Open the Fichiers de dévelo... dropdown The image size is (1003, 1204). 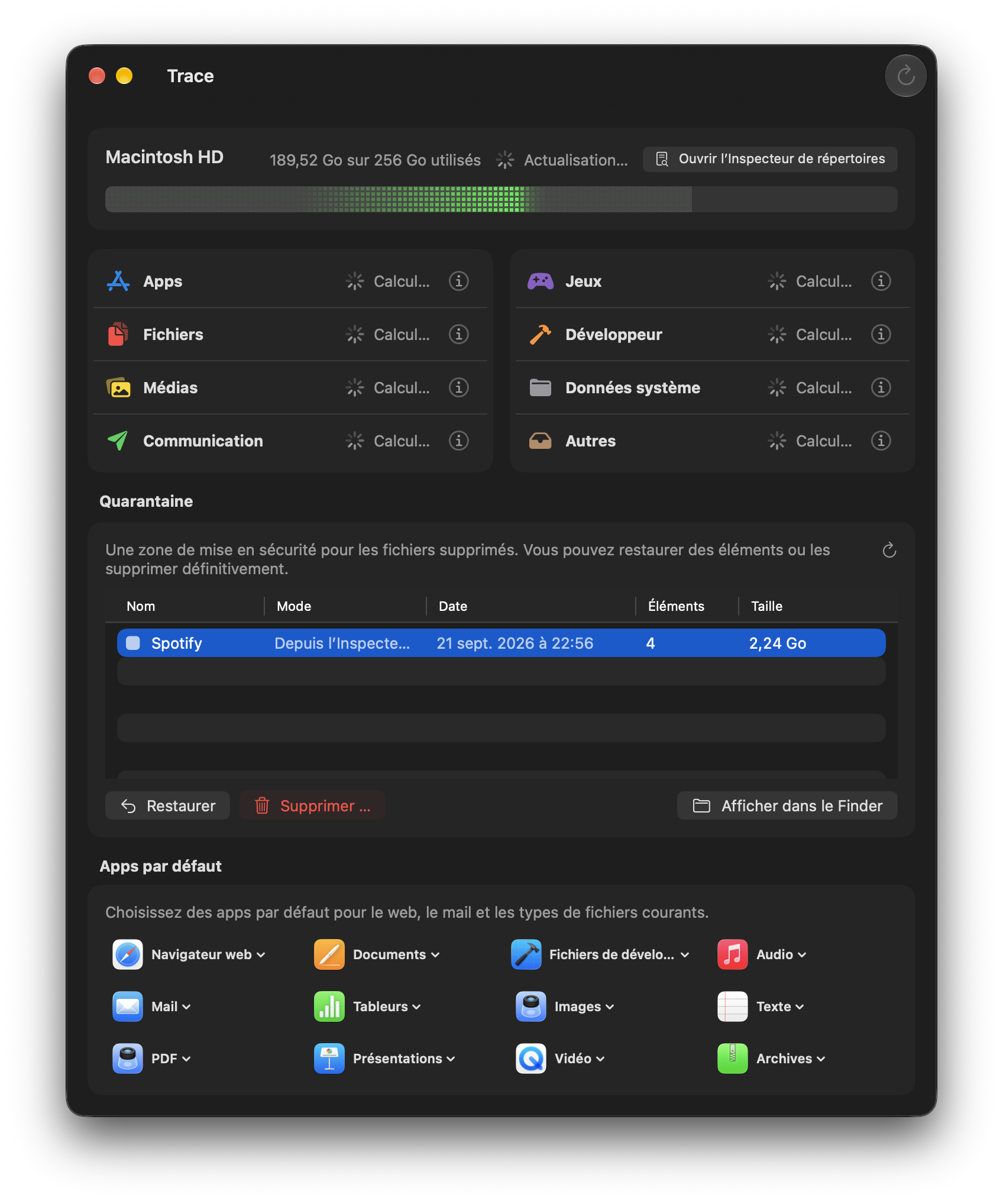(x=600, y=954)
